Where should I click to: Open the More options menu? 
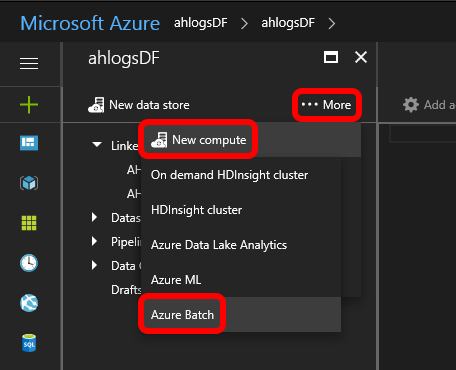(x=326, y=105)
